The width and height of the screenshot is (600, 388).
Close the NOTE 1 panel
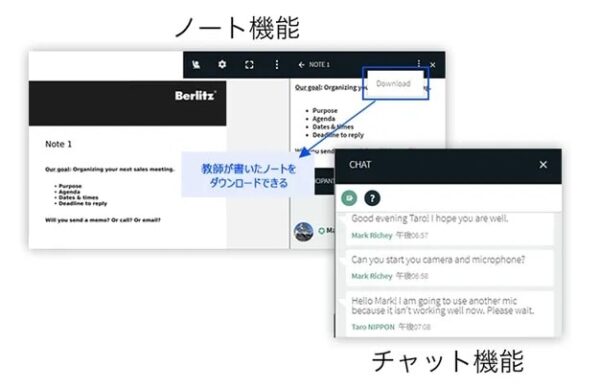tap(433, 65)
